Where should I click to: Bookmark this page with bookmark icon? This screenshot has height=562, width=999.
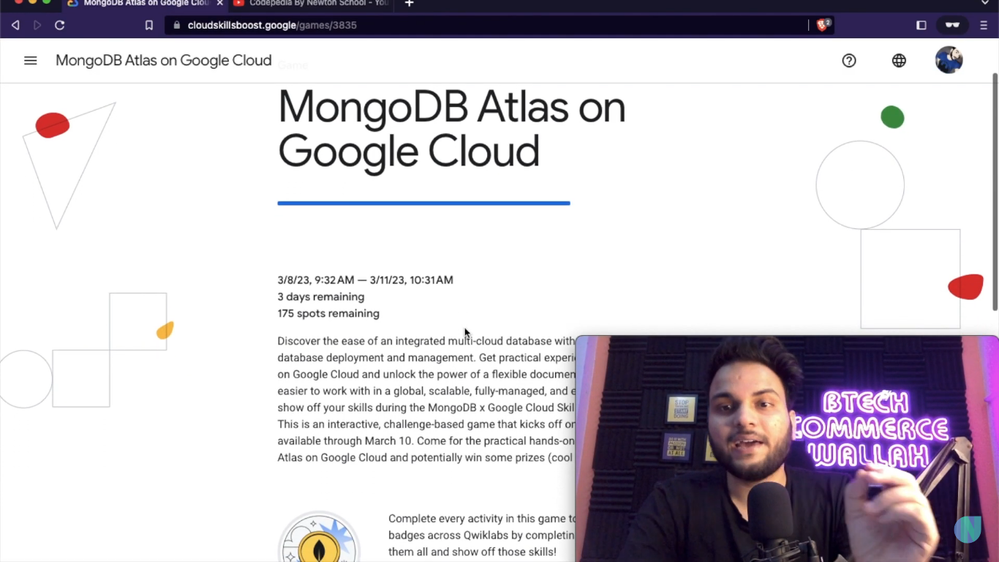coord(149,25)
